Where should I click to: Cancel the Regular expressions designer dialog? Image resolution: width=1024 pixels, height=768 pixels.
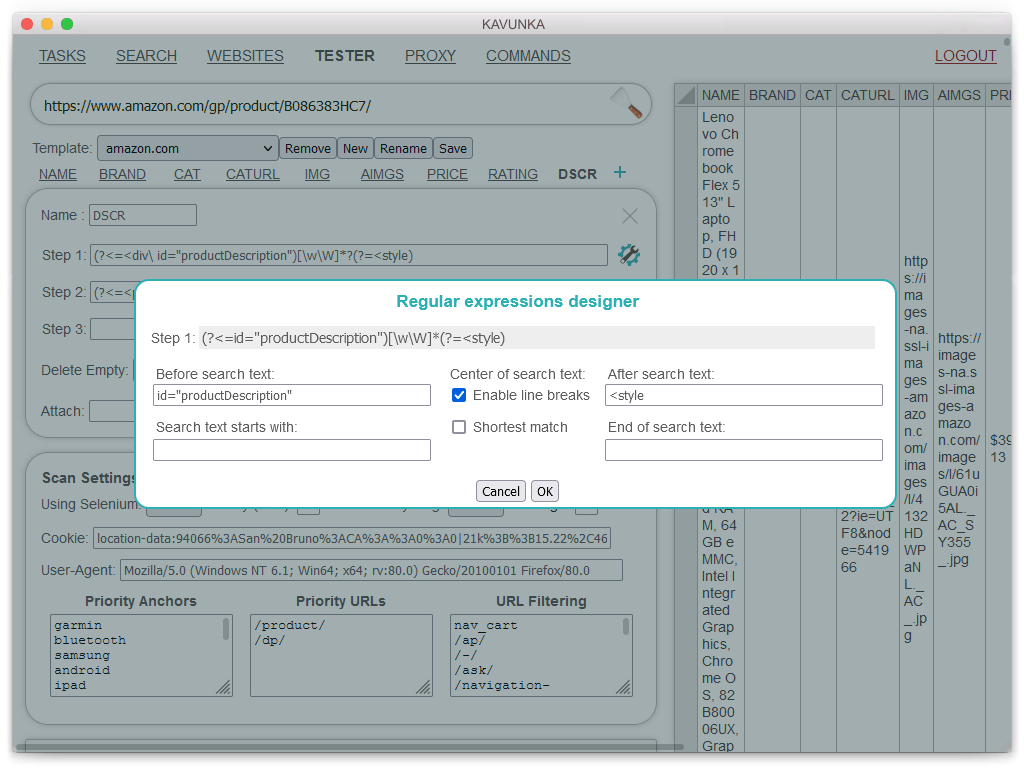coord(501,491)
